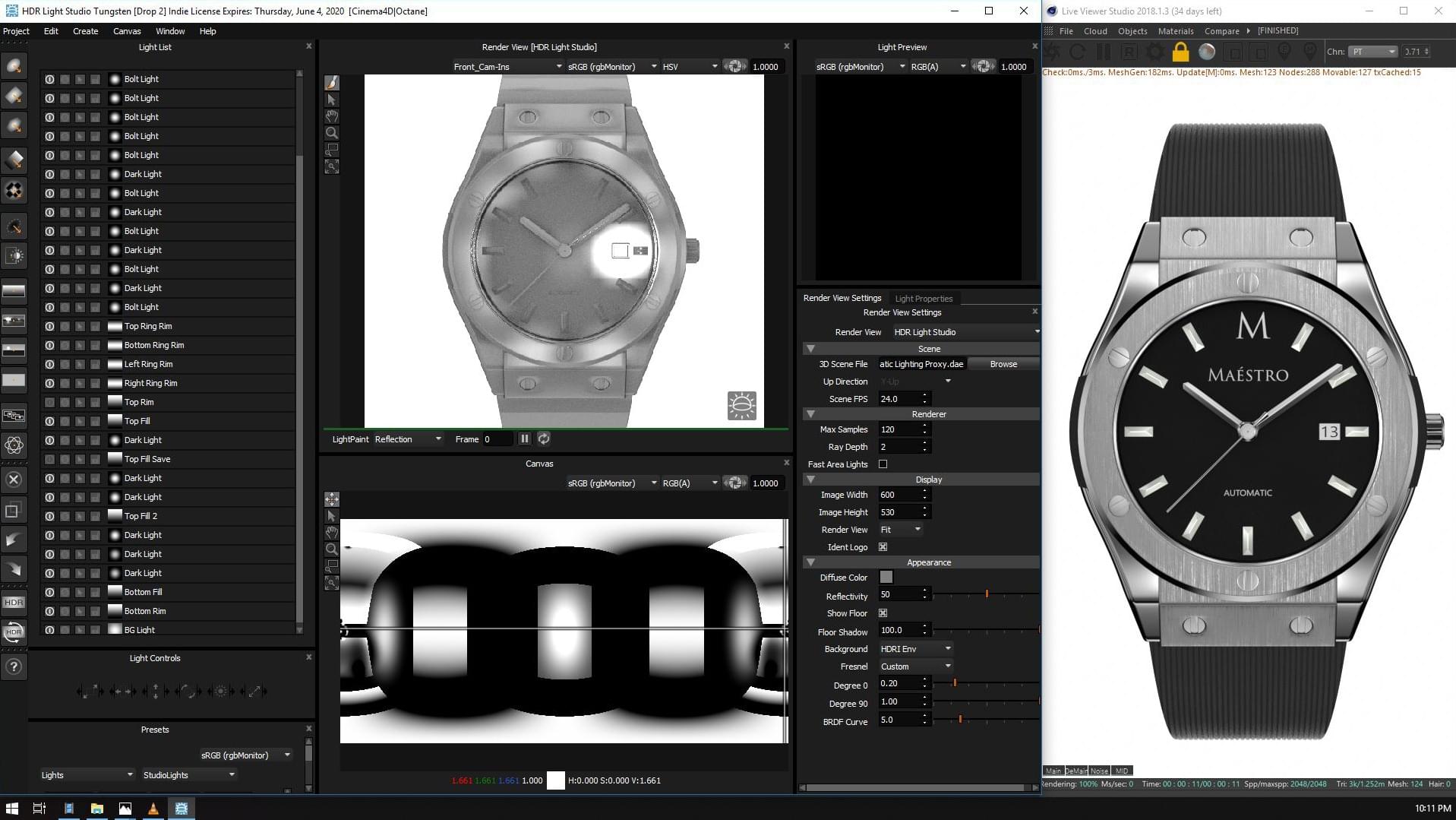Toggle on/off for Bottom Fill light
The height and width of the screenshot is (820, 1456).
point(49,592)
